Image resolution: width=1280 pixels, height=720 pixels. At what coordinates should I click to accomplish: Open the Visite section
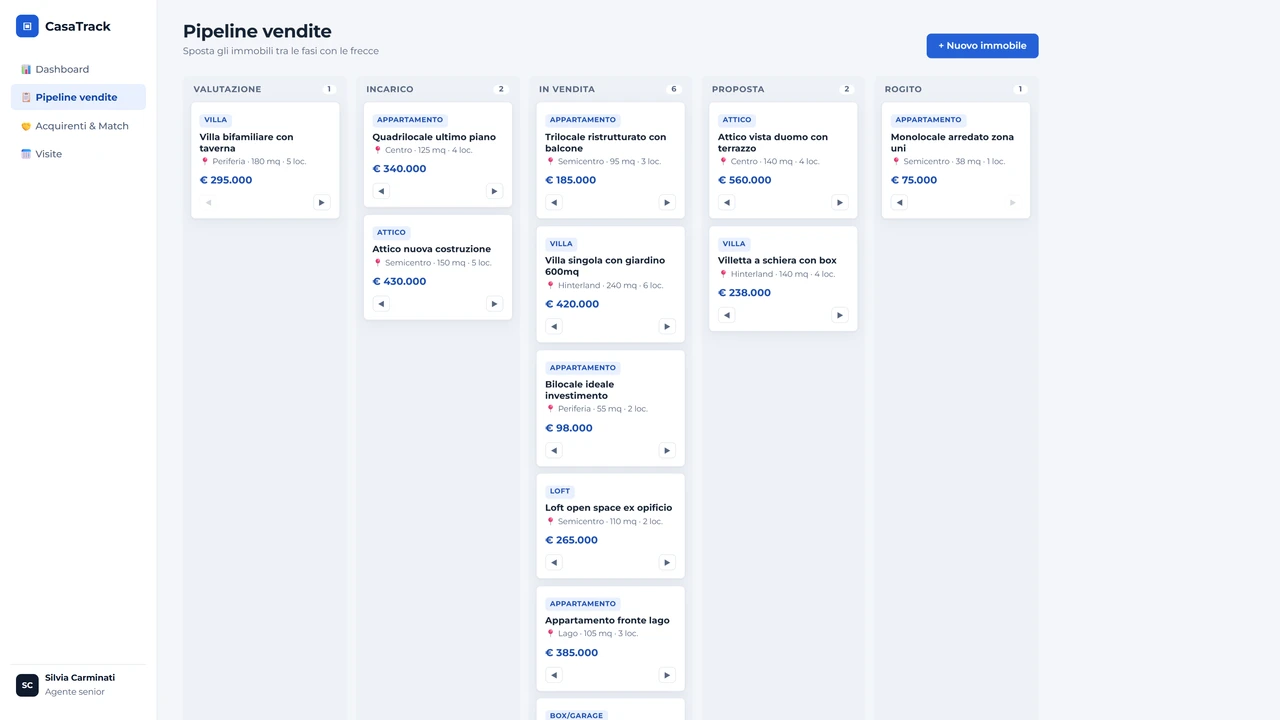78,154
